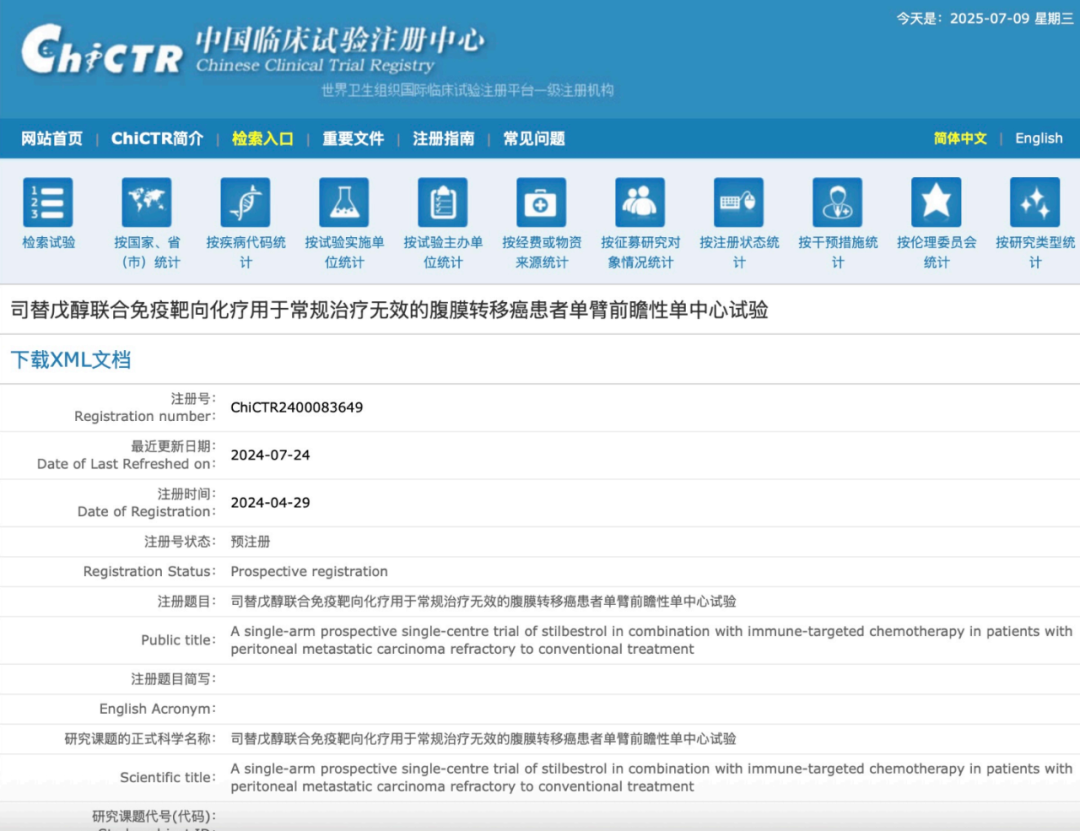Switch language to English
Image resolution: width=1080 pixels, height=831 pixels.
click(x=1039, y=138)
